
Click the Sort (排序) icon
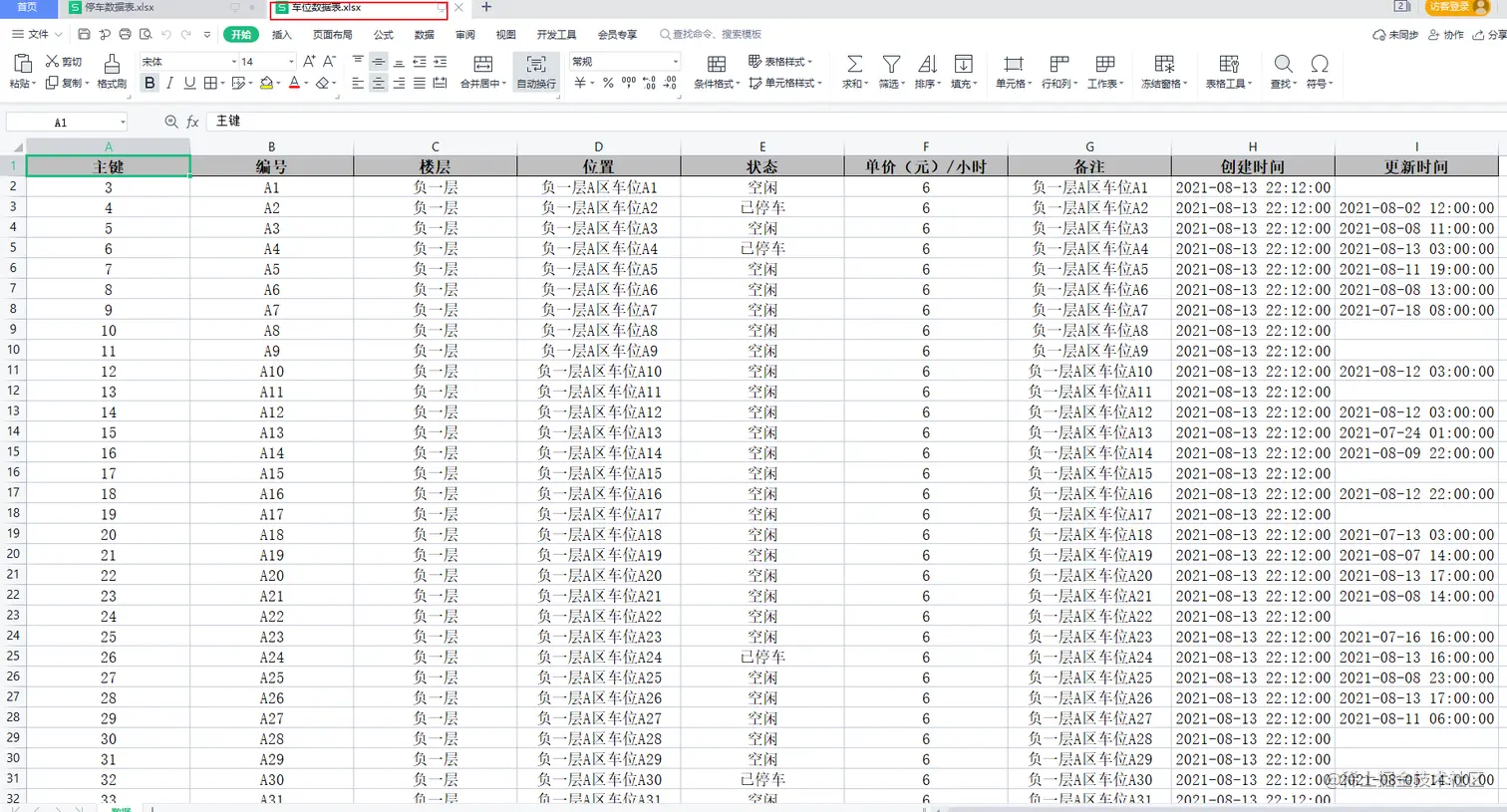(927, 64)
